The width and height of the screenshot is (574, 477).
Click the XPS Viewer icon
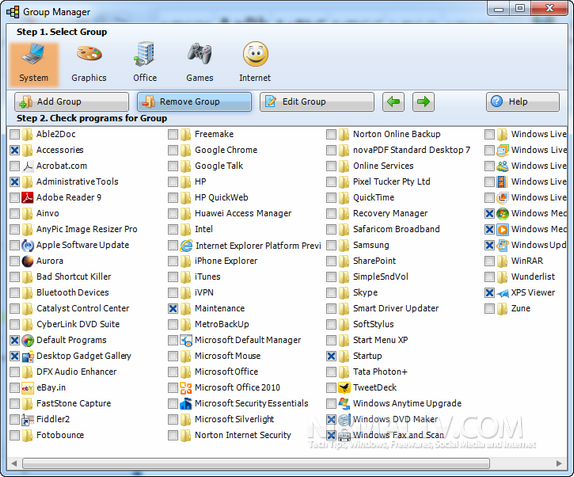pos(502,293)
